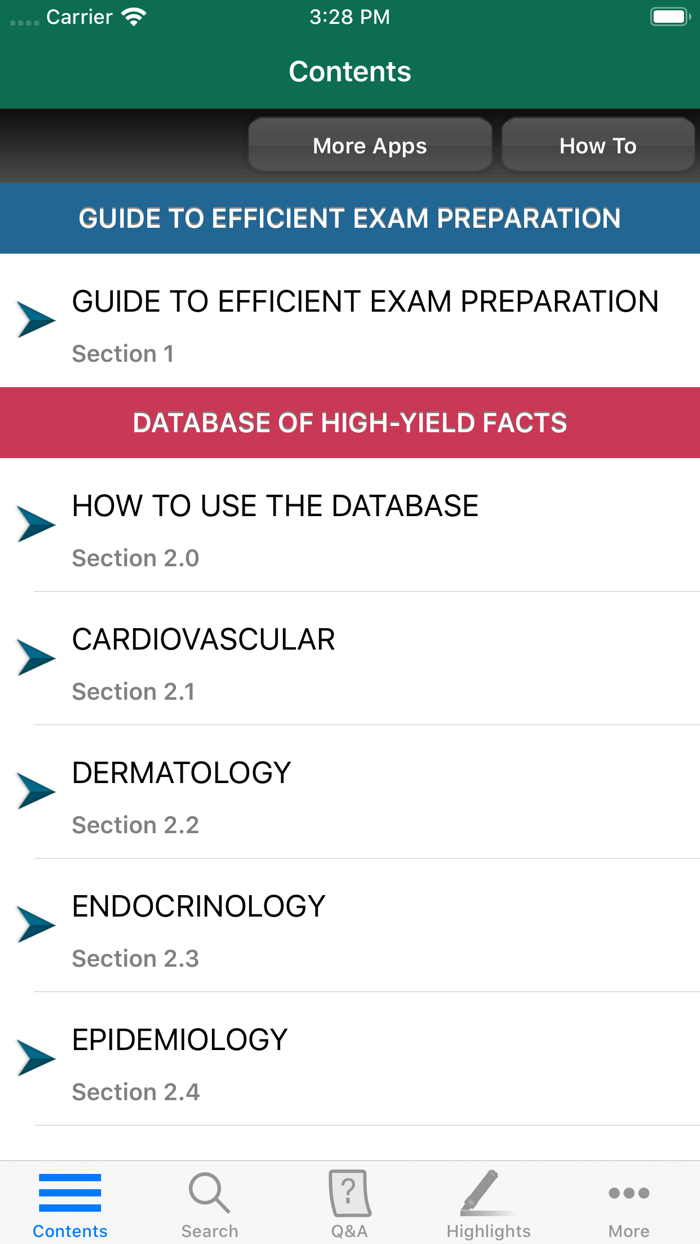700x1244 pixels.
Task: Select the Contents icon in the tab bar
Action: pyautogui.click(x=69, y=1192)
